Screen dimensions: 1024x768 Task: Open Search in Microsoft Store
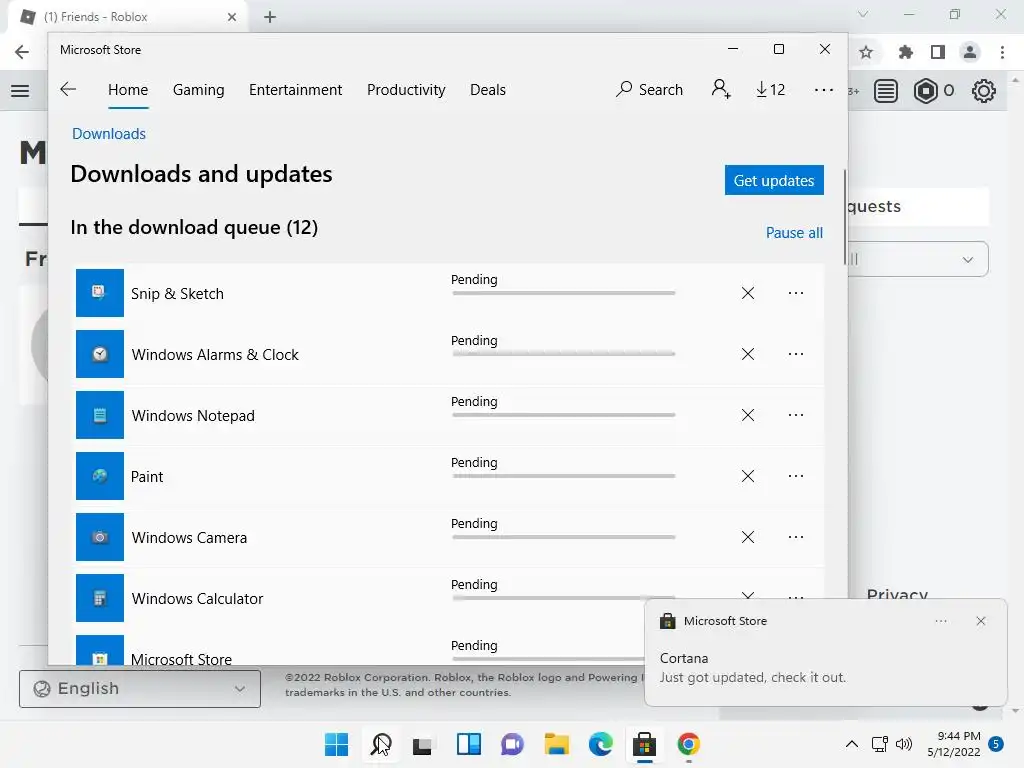[x=649, y=89]
